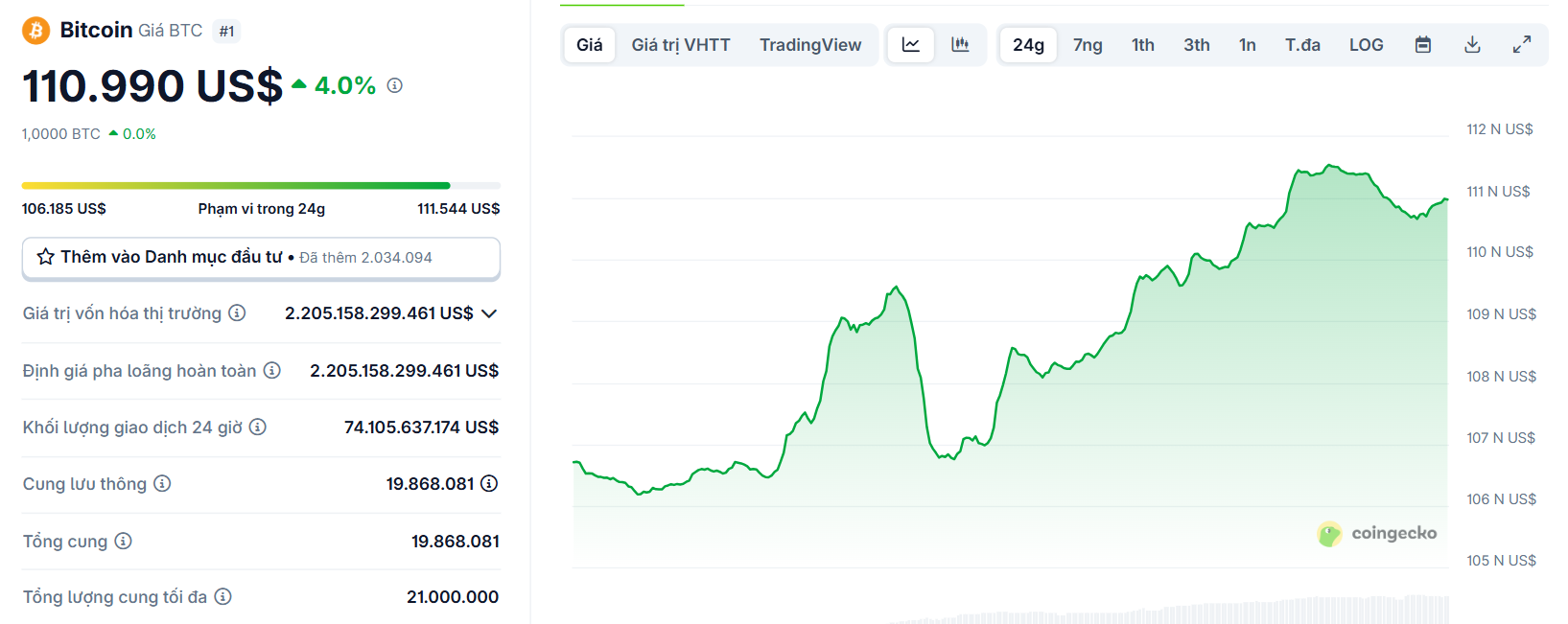
Task: Click the 111.544 US$ high value
Action: (458, 208)
